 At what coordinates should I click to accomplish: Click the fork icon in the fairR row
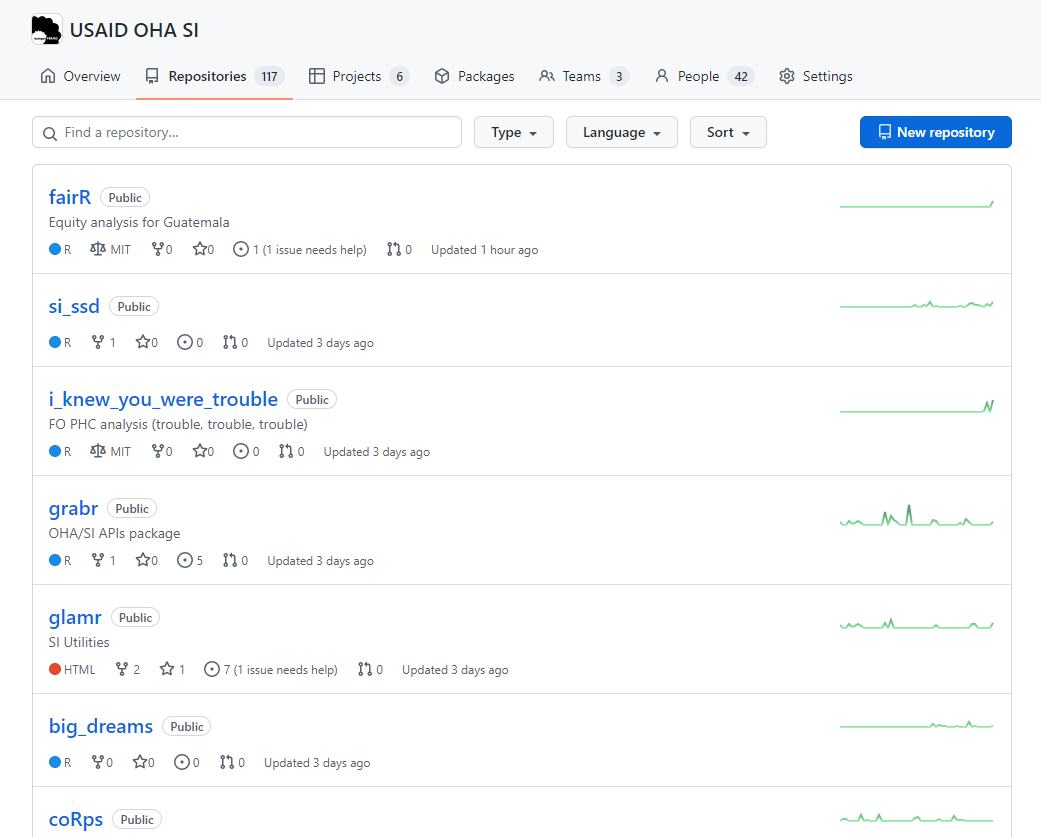(157, 249)
